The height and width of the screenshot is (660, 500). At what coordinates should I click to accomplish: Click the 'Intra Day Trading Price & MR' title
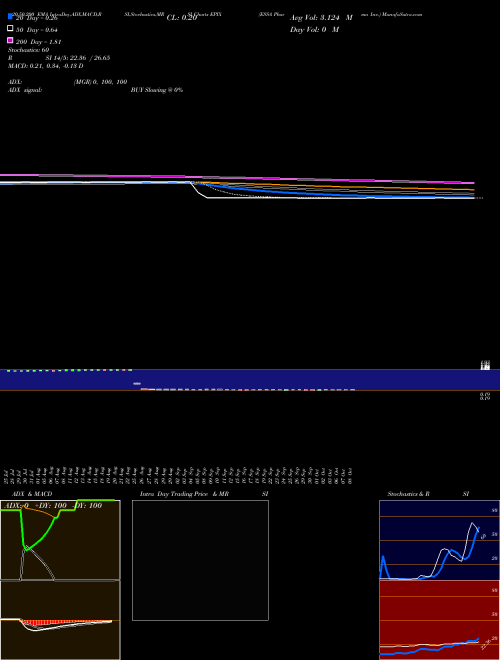point(184,494)
